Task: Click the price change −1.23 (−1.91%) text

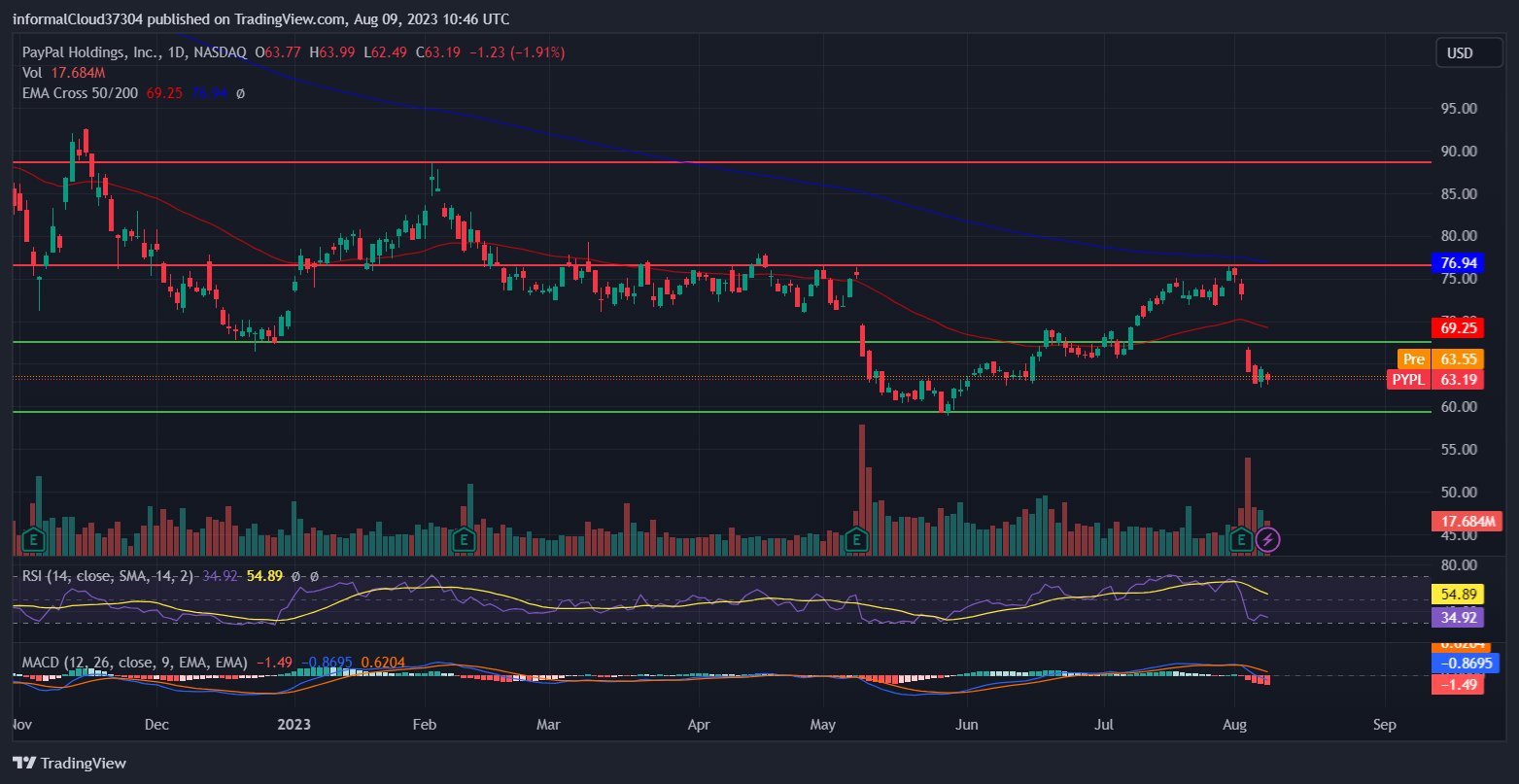Action: pyautogui.click(x=517, y=51)
